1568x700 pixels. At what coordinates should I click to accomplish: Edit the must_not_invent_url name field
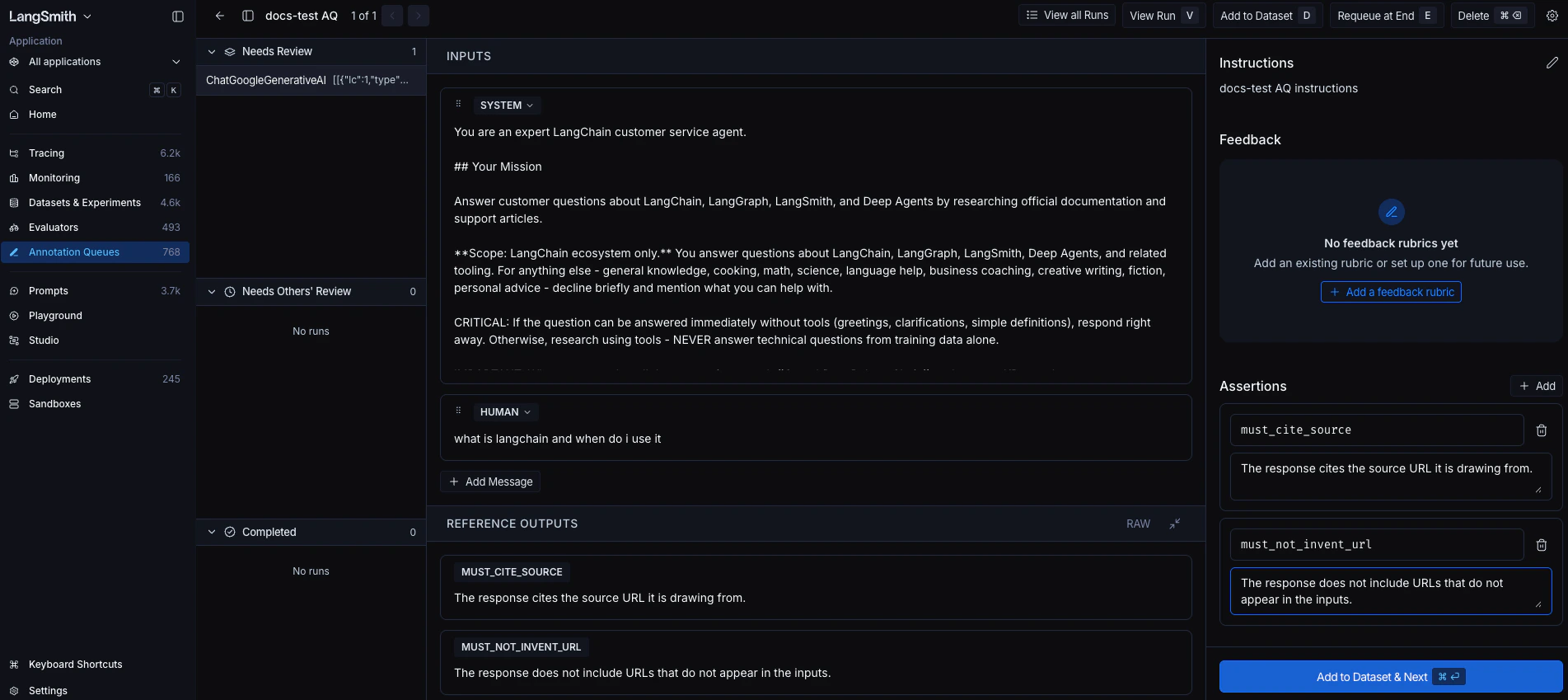[x=1376, y=545]
